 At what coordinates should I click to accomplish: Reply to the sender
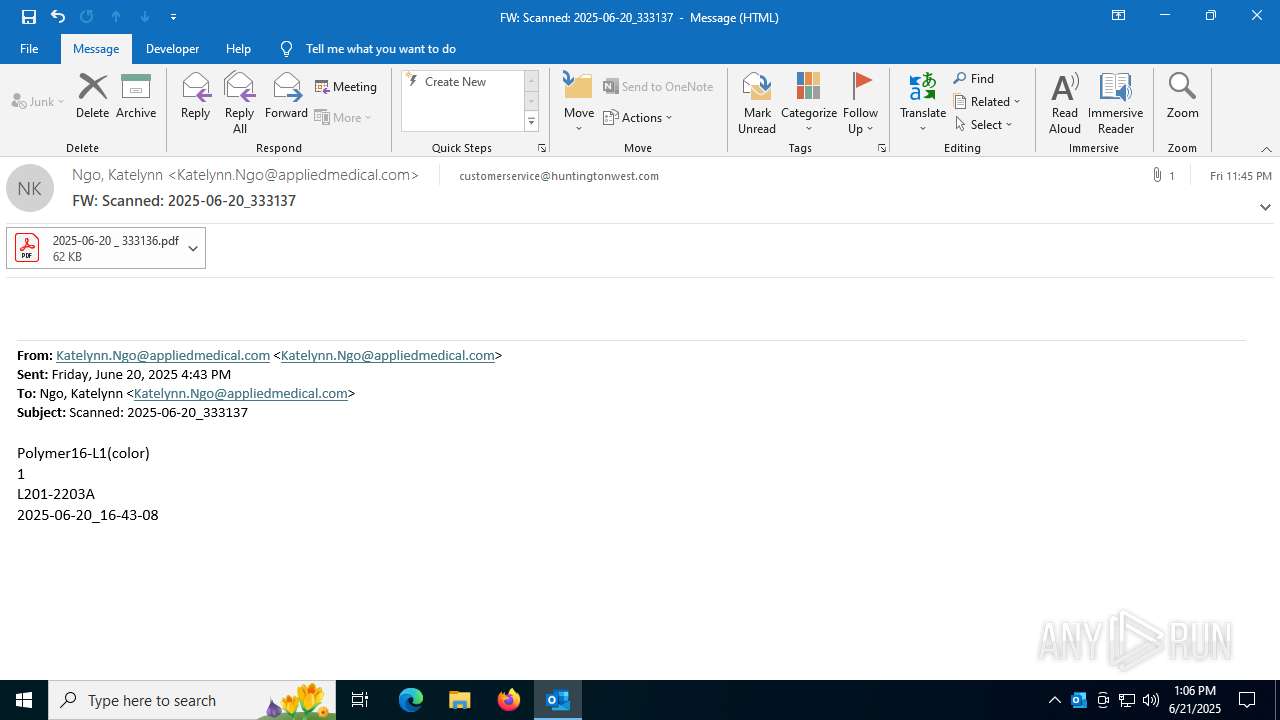[x=195, y=96]
